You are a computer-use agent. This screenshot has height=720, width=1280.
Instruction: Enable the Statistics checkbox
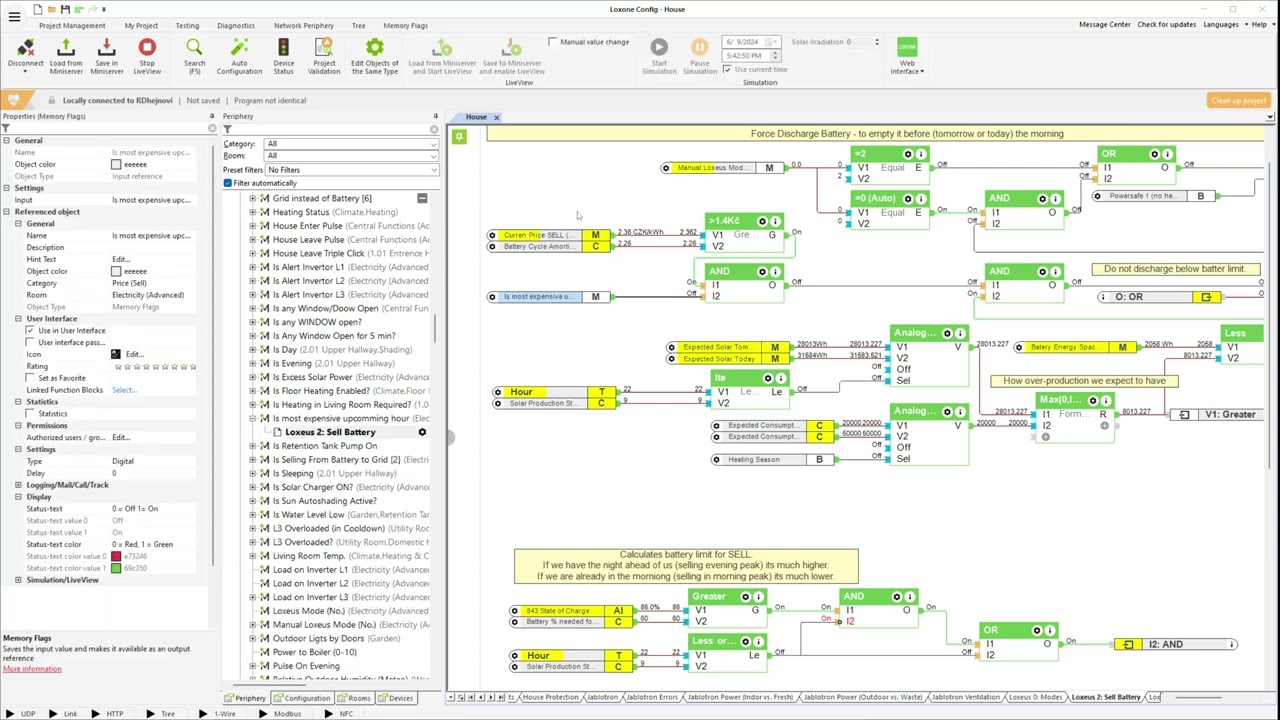(31, 413)
